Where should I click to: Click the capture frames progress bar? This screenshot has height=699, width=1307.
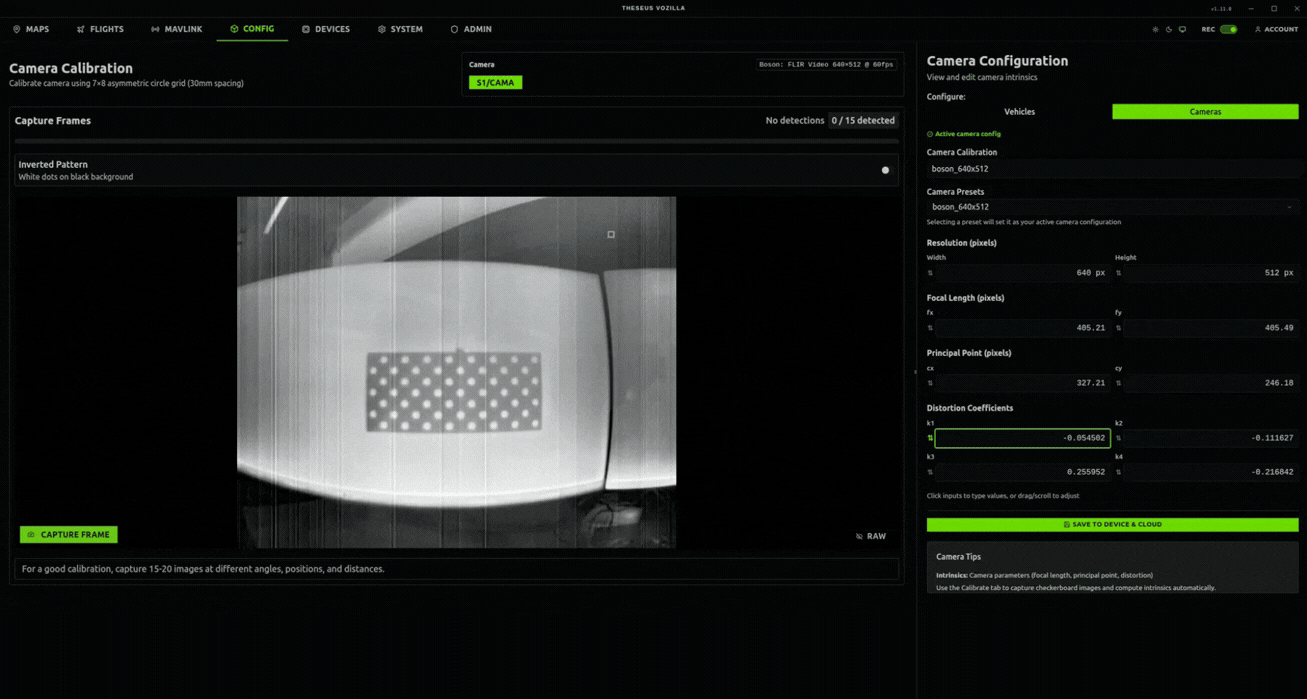pyautogui.click(x=456, y=142)
